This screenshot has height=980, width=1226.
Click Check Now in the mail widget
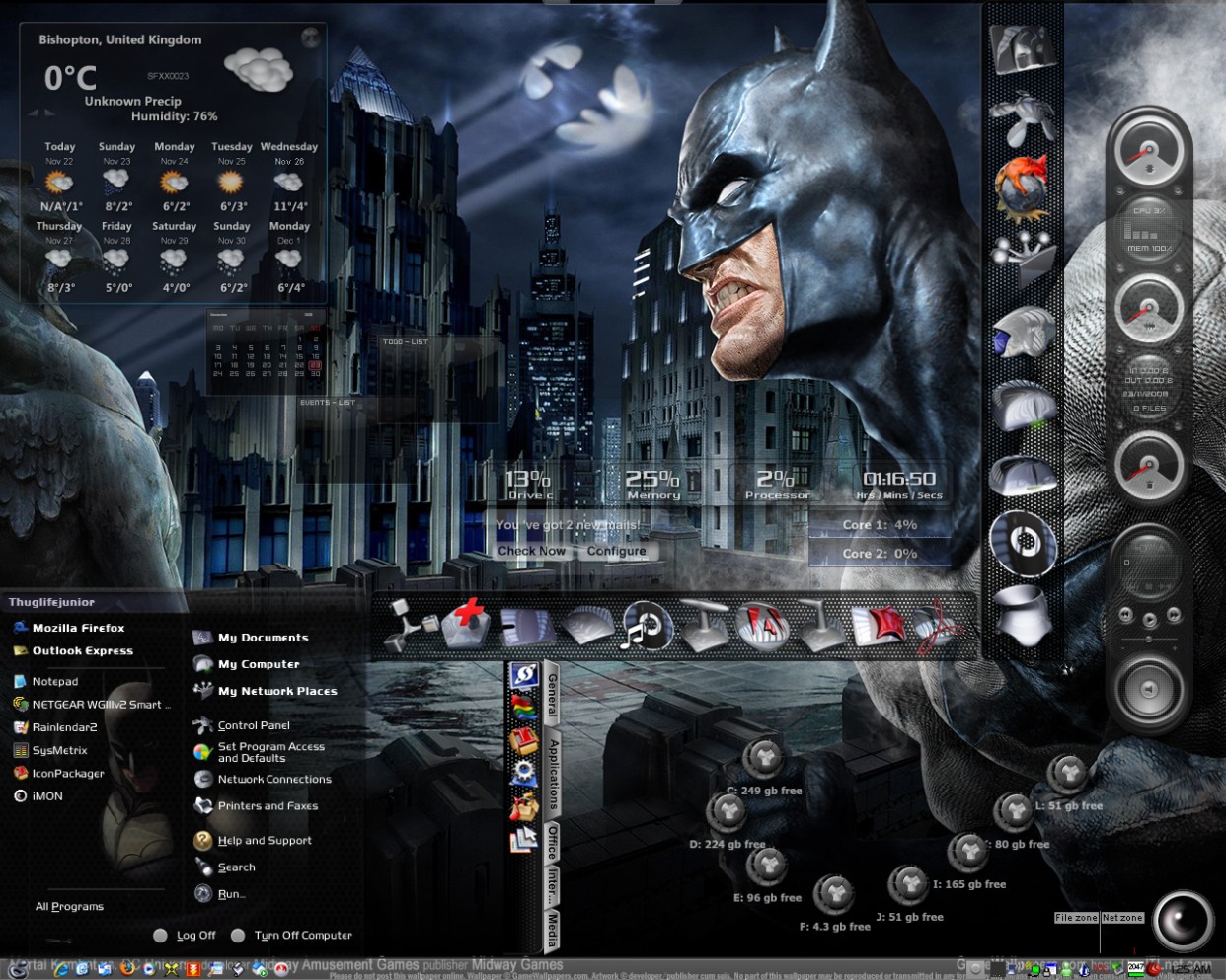(x=532, y=551)
